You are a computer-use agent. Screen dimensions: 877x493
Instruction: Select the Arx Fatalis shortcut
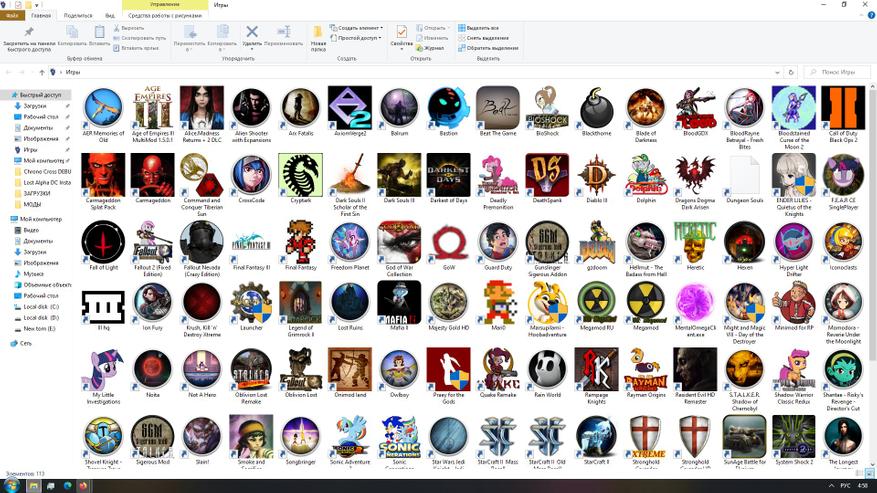coord(301,107)
